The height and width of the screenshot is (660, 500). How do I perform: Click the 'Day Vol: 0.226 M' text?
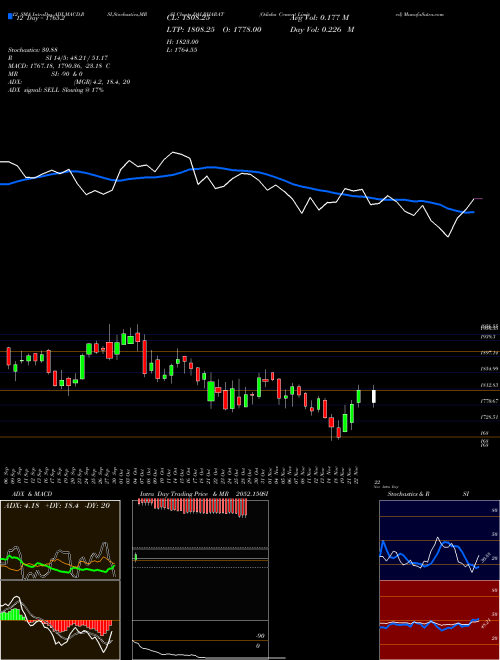(x=322, y=29)
